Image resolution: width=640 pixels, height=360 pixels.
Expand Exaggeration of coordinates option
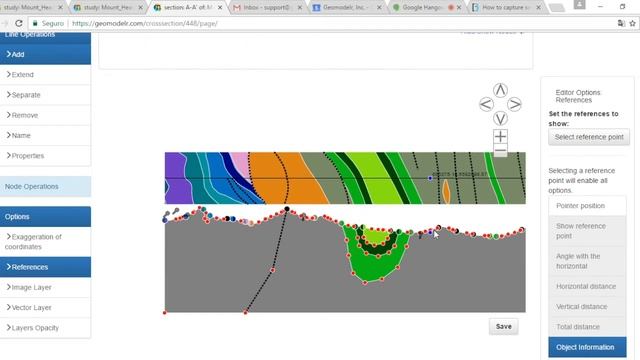[45, 242]
